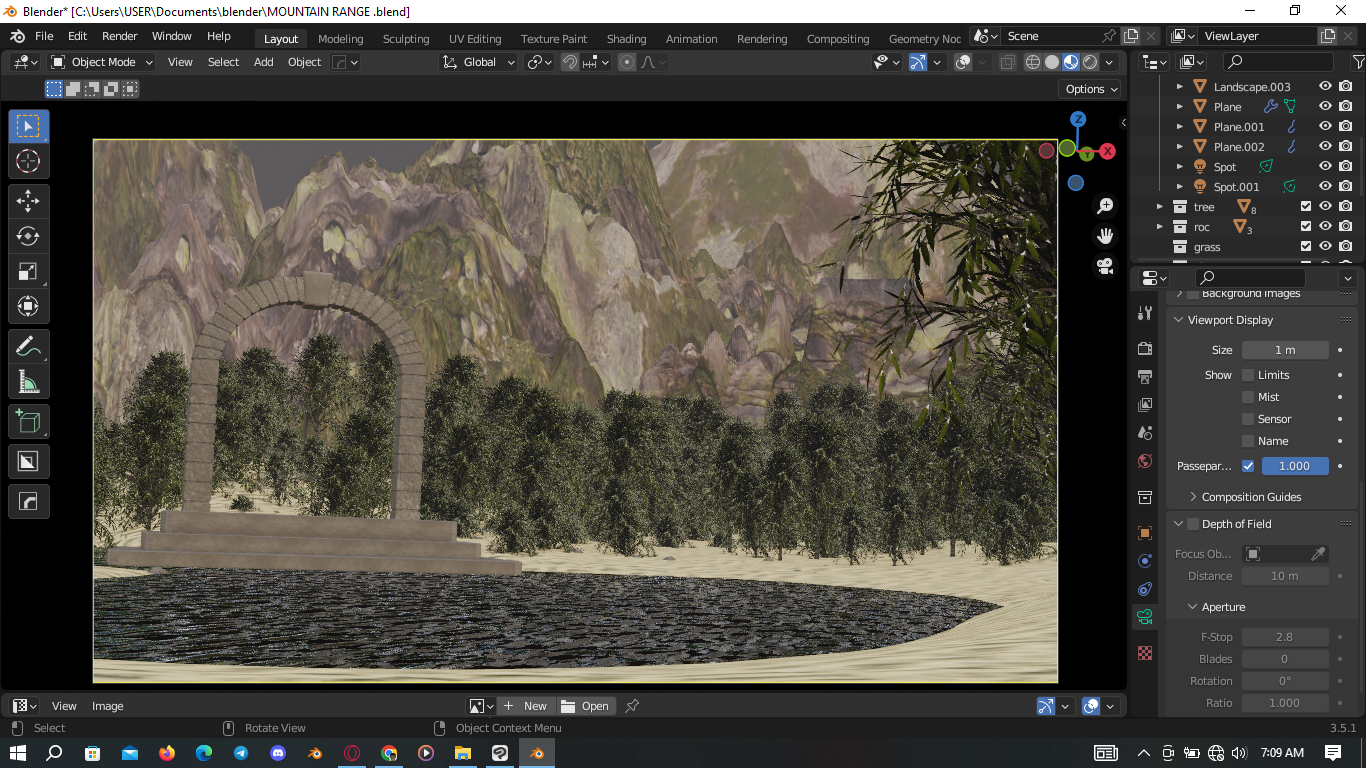Enable the Sensor checkbox
1366x768 pixels.
[x=1248, y=419]
